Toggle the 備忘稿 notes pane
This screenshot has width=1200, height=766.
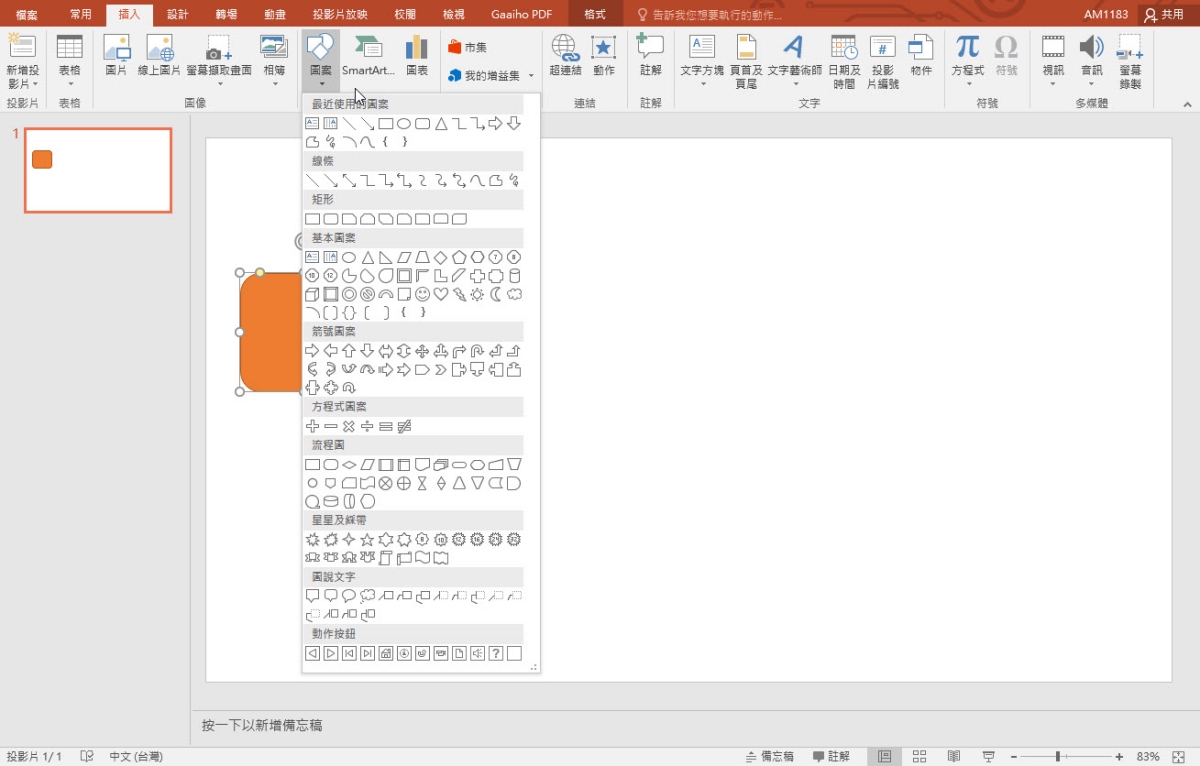point(770,756)
